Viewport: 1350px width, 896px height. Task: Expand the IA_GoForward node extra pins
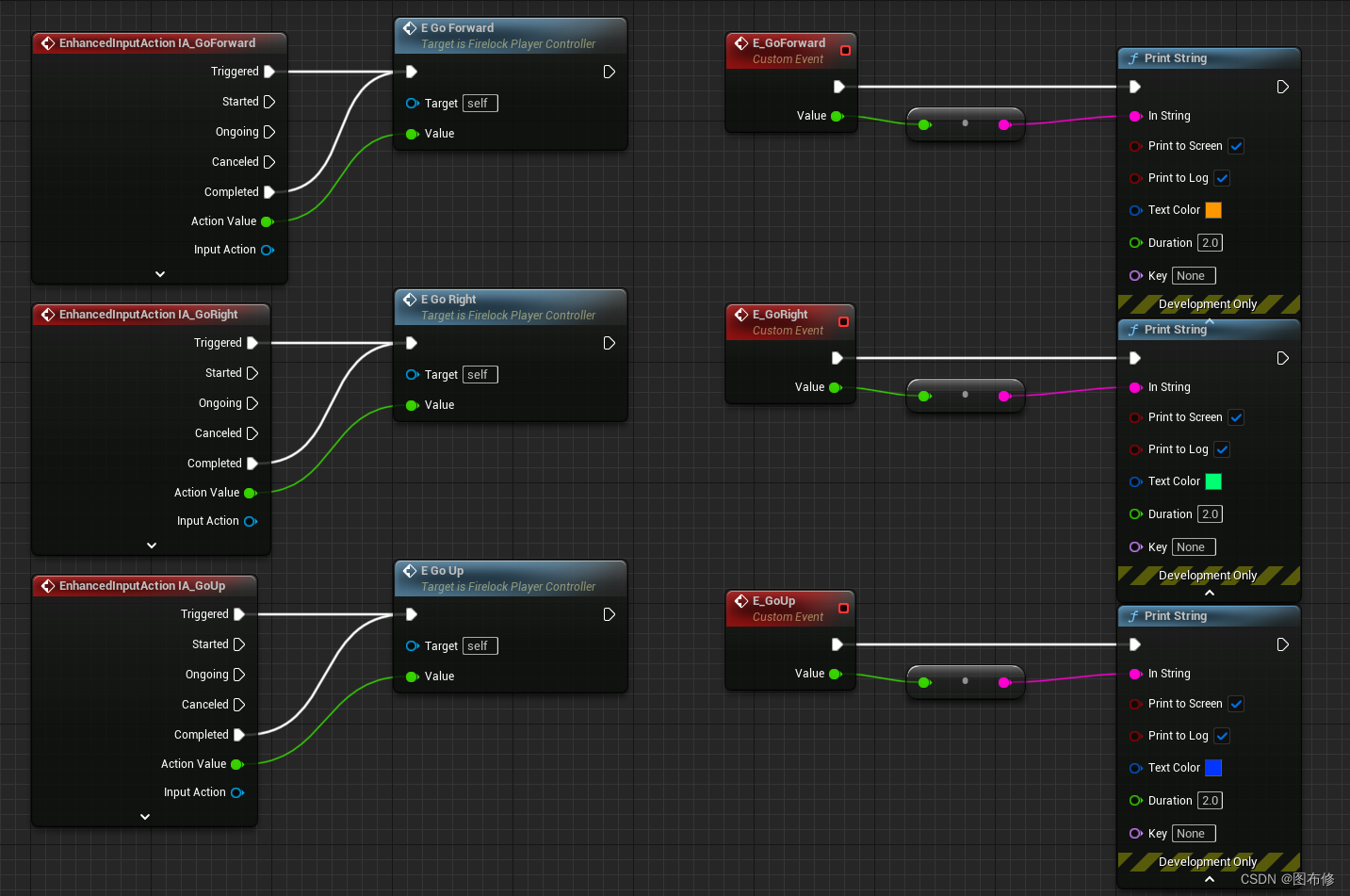[160, 274]
